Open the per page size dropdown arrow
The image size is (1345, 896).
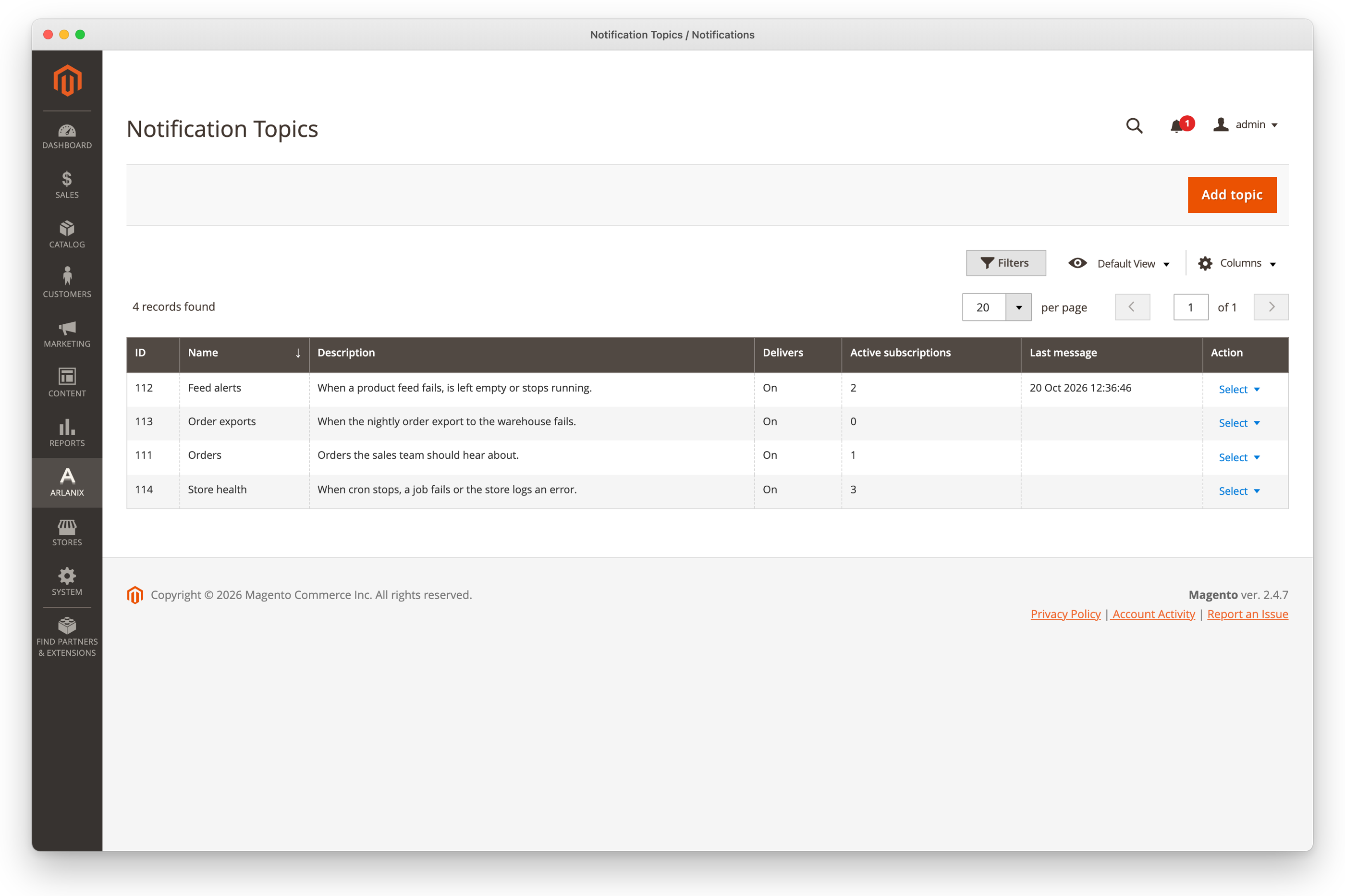point(1019,307)
